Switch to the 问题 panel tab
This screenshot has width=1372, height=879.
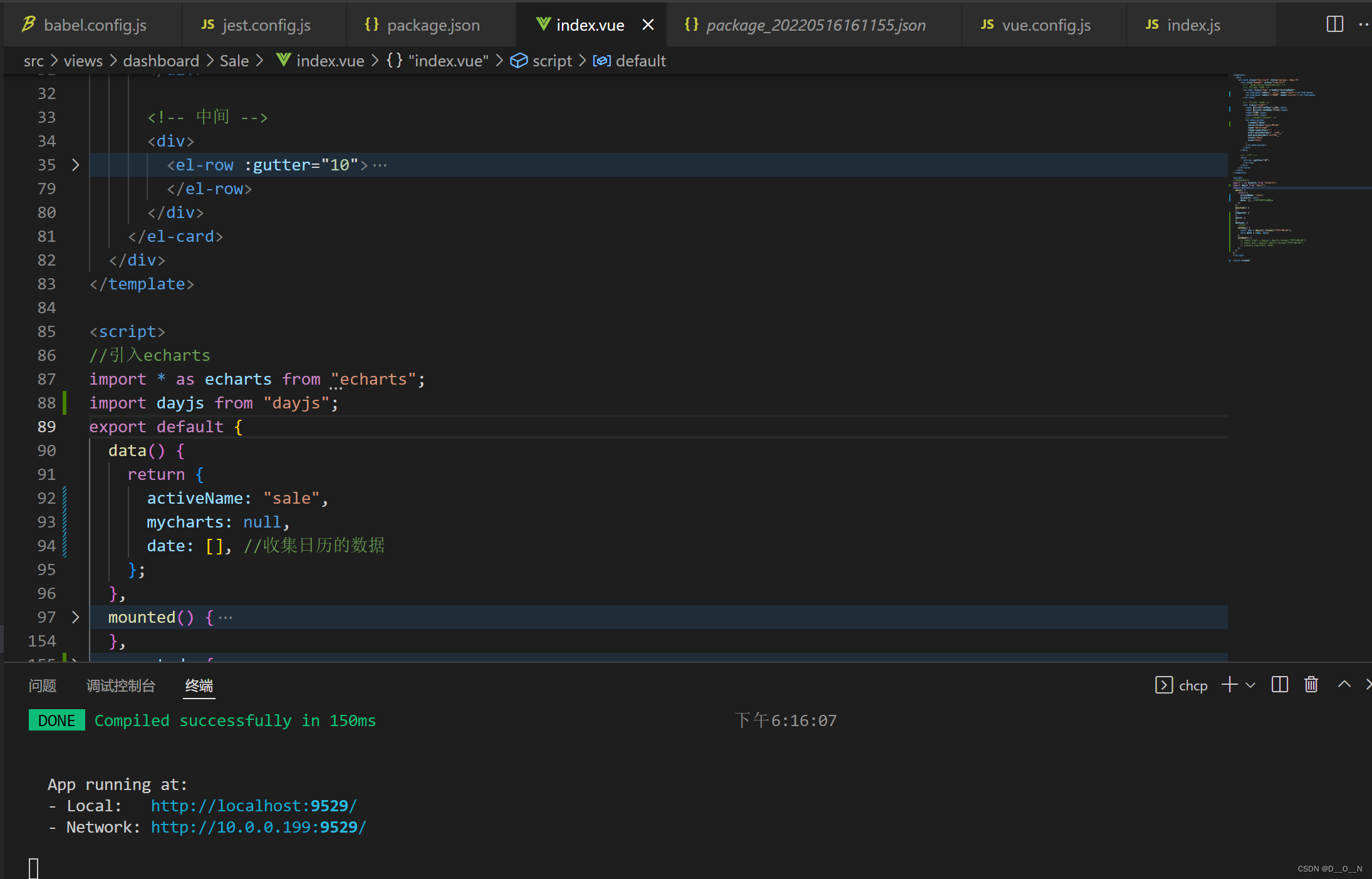pyautogui.click(x=43, y=685)
